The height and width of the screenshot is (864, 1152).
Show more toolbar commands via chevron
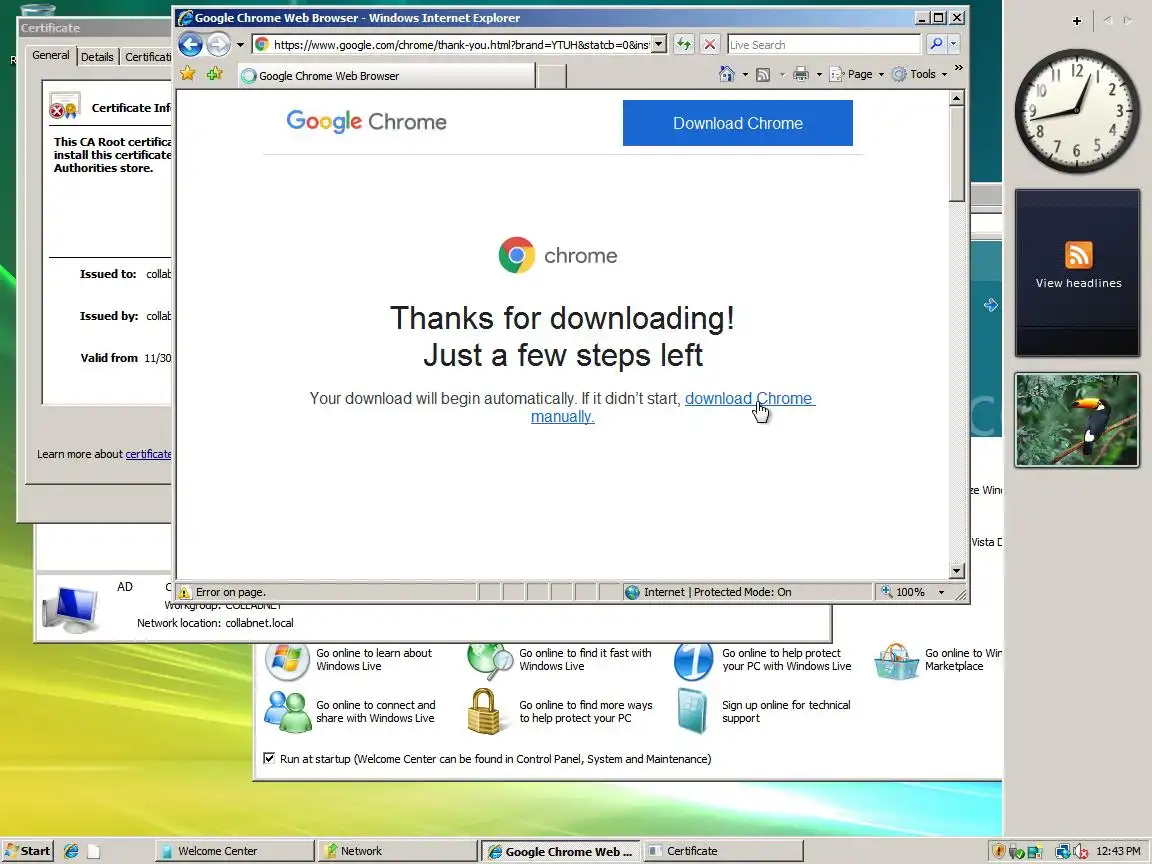[958, 68]
